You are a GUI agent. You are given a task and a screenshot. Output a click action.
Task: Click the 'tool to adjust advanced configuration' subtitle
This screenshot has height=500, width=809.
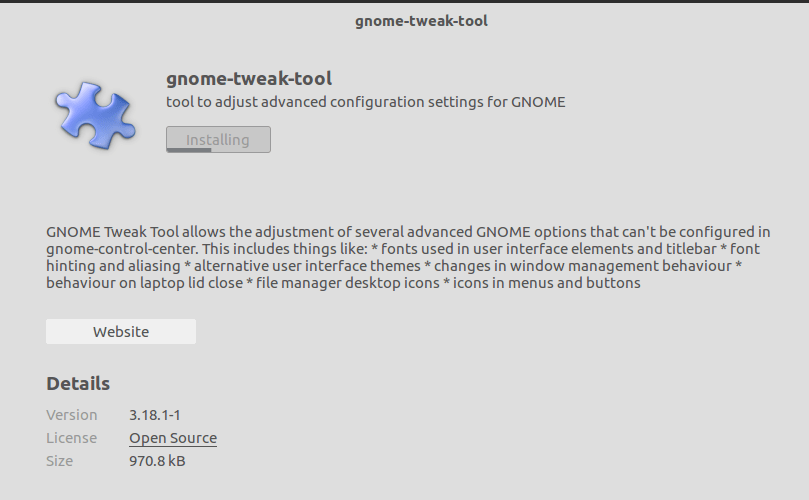pos(366,102)
